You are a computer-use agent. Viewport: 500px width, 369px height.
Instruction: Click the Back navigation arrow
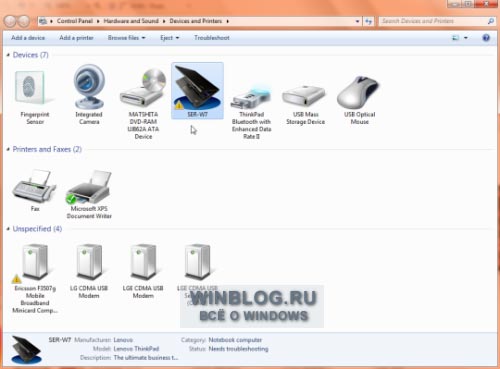pos(10,21)
